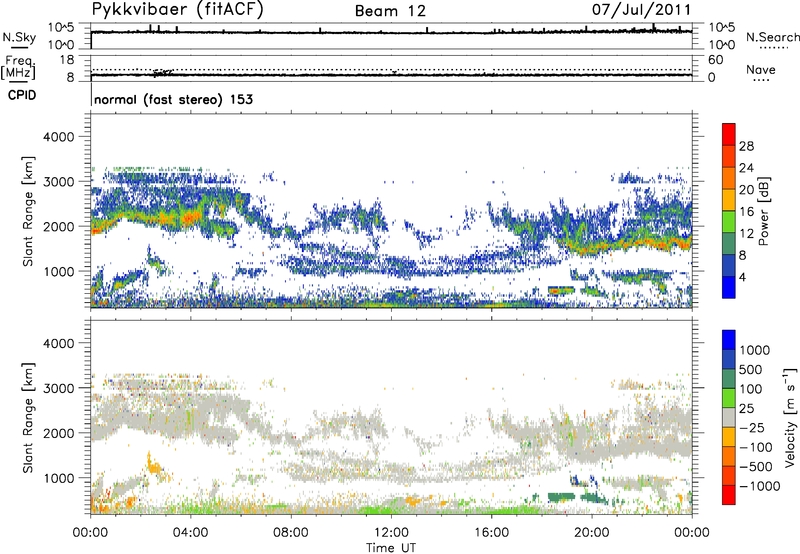Click the '16' label on the Power color bar
The height and width of the screenshot is (554, 800).
click(746, 212)
